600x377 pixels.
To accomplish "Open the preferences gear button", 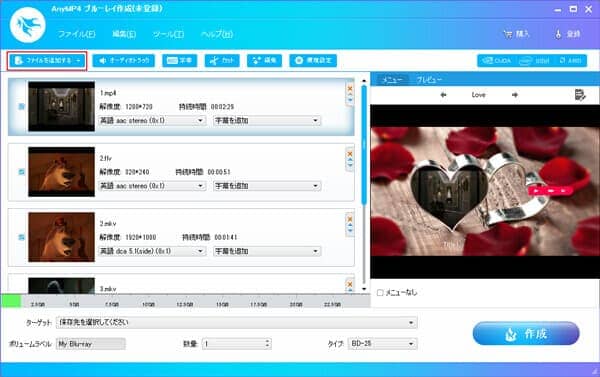I will tap(313, 60).
